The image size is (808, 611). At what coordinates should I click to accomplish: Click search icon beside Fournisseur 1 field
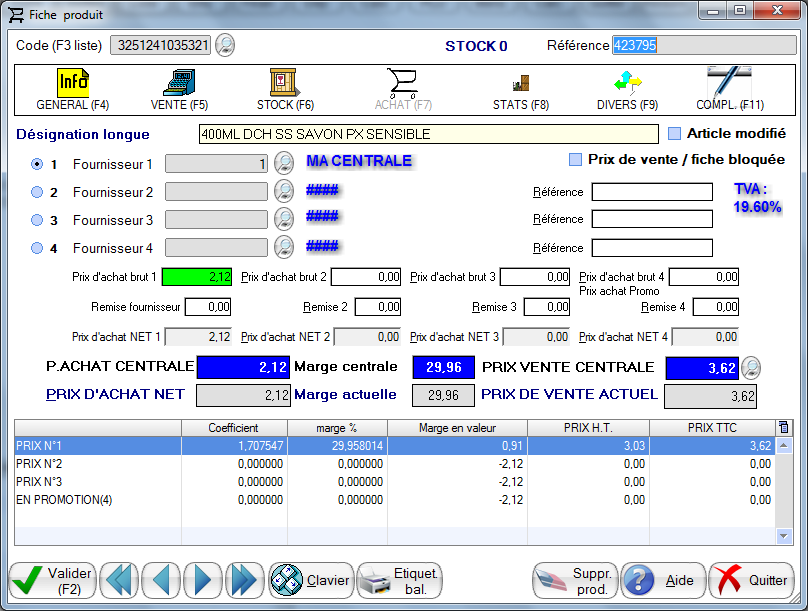click(283, 163)
